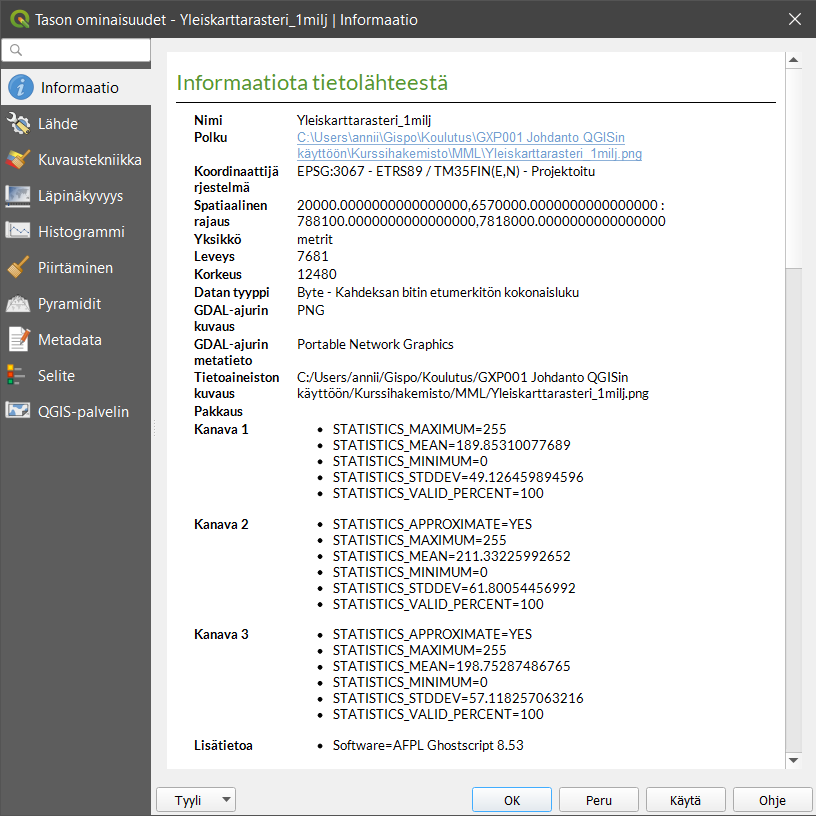This screenshot has height=816, width=816.
Task: Click the Läpinäkyvyys transparency icon
Action: pos(20,196)
